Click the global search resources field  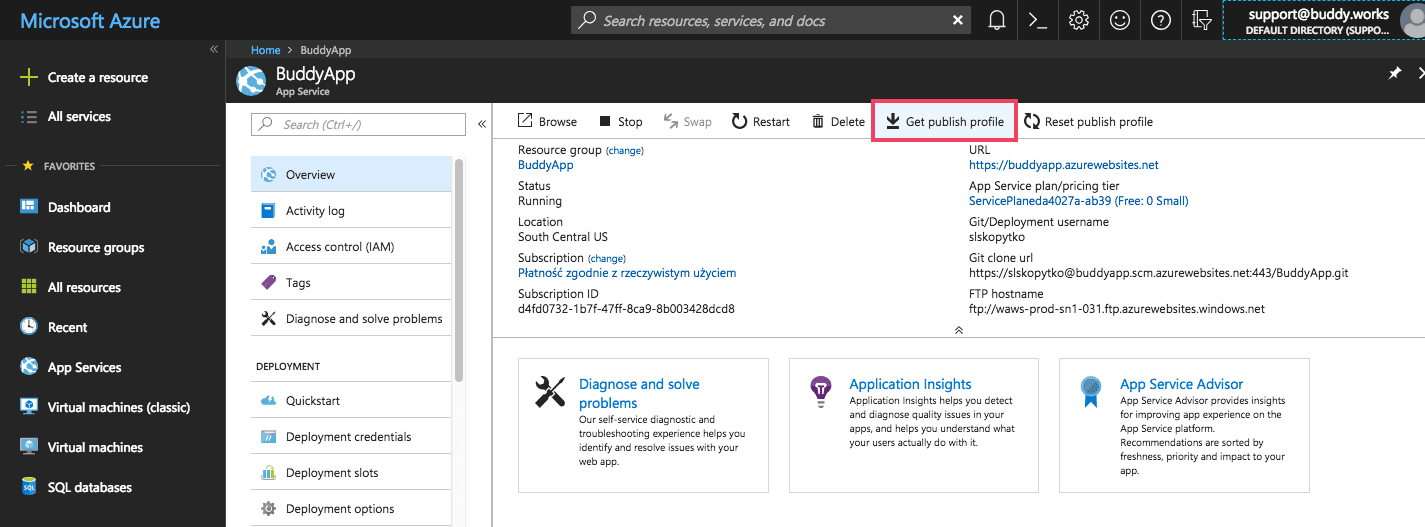click(x=770, y=20)
